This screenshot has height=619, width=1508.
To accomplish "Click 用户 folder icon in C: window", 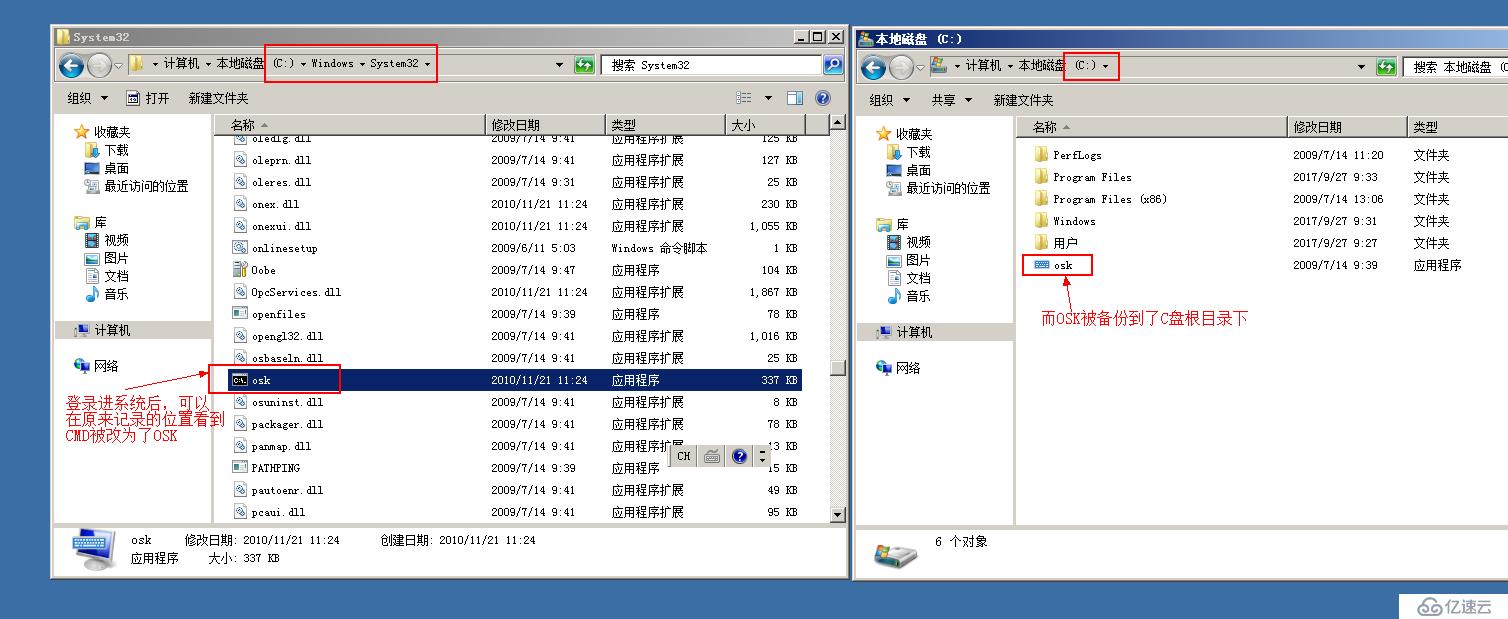I will point(1042,243).
